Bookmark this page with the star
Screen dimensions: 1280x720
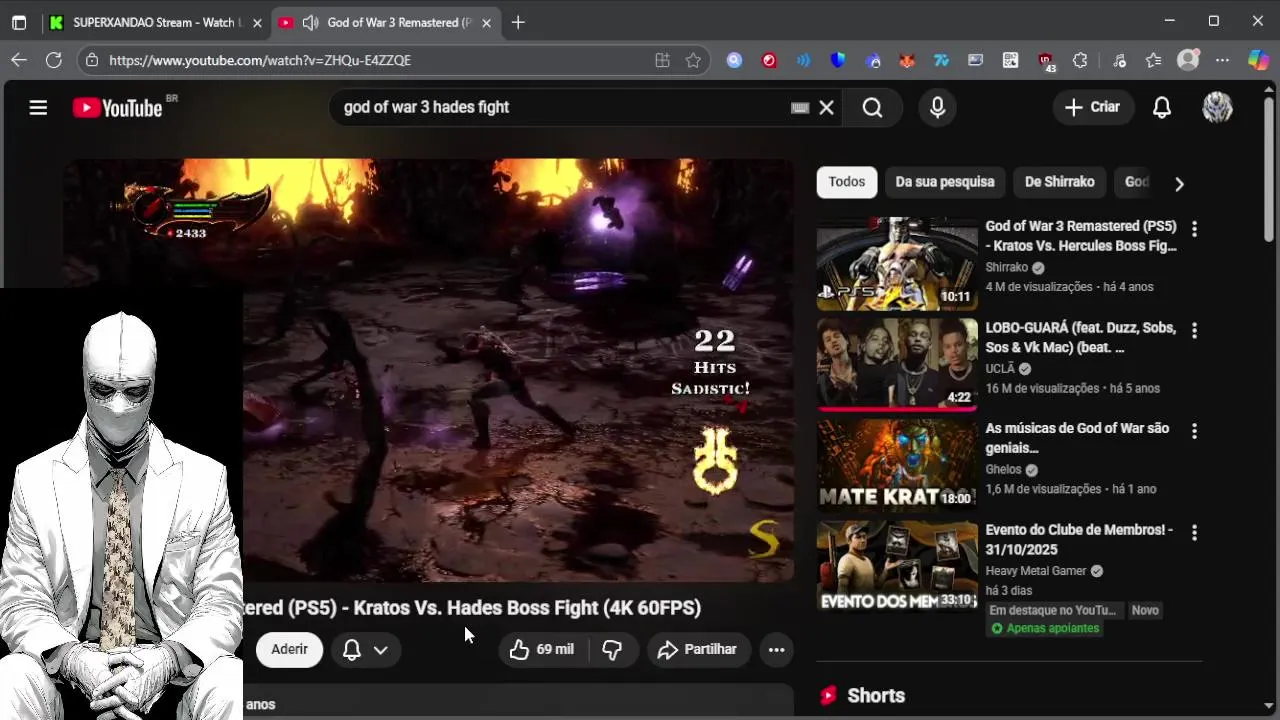[693, 60]
